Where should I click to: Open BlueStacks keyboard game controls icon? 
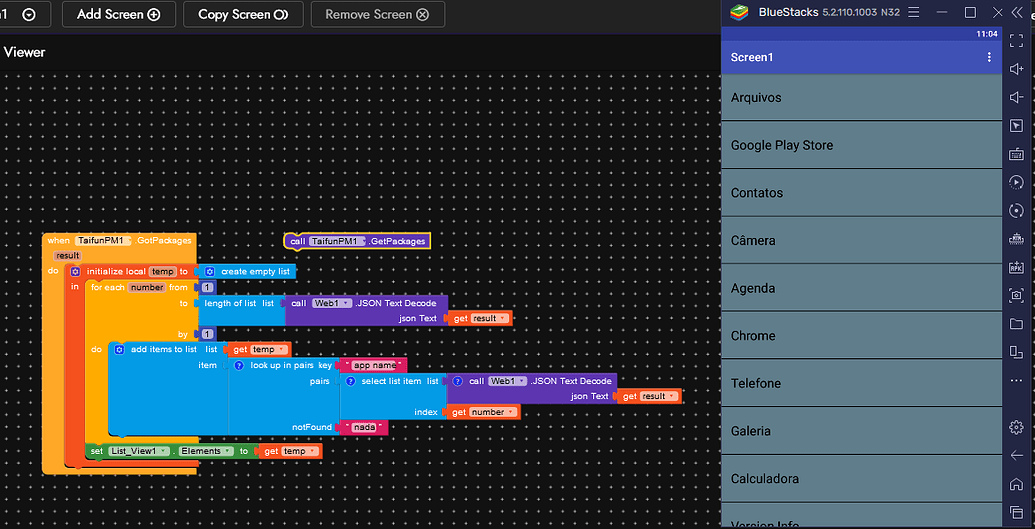tap(1017, 154)
